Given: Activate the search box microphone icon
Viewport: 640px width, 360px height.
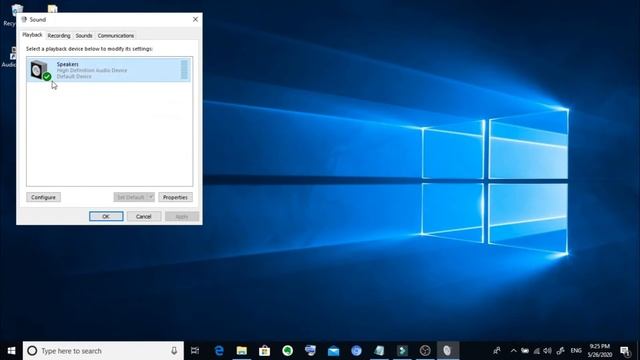Looking at the screenshot, I should click(x=174, y=351).
